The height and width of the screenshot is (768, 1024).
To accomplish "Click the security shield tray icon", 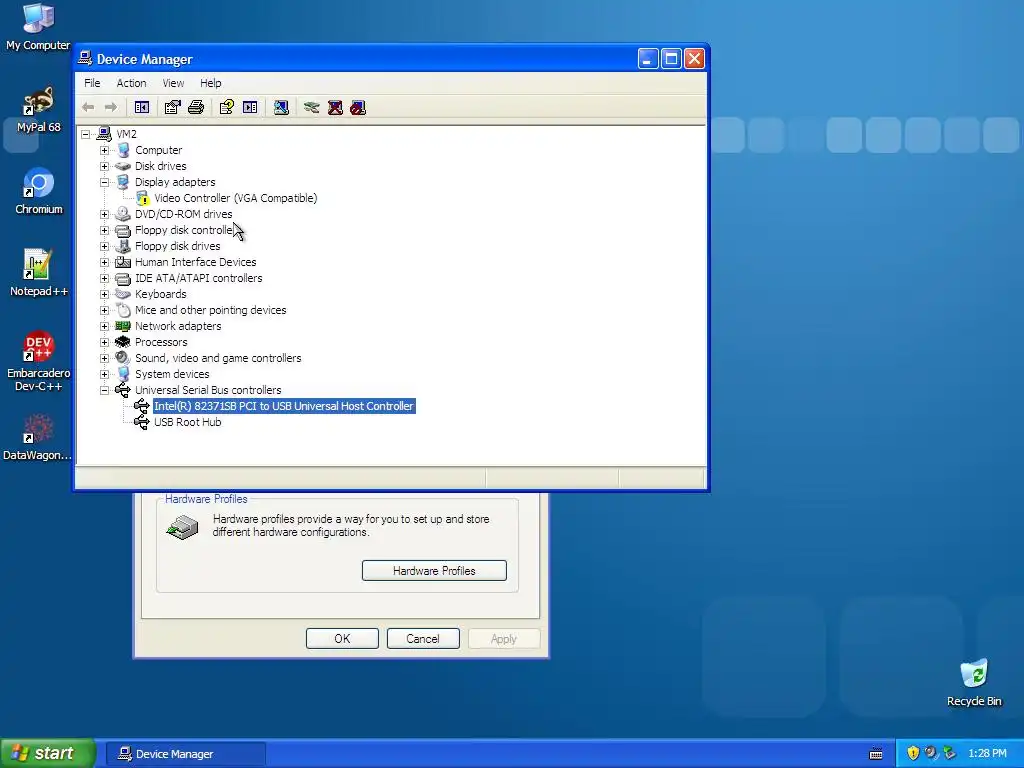I will click(x=913, y=754).
